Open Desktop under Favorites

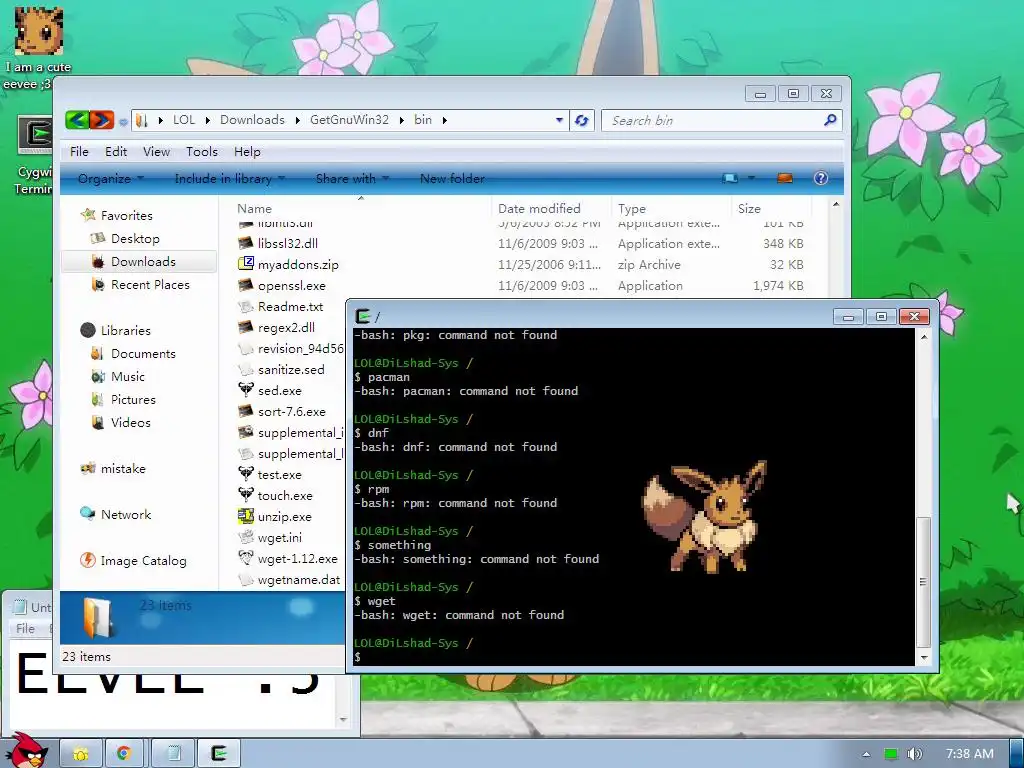tap(135, 238)
